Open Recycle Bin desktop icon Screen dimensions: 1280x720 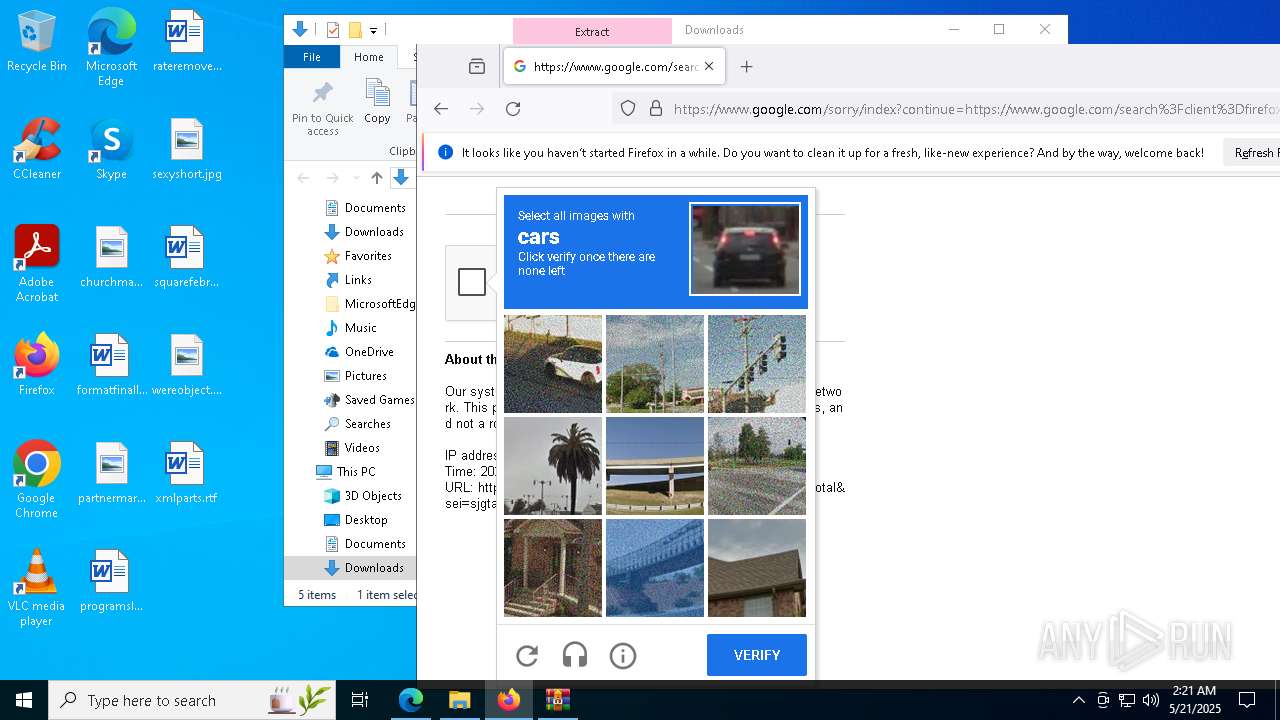click(37, 42)
